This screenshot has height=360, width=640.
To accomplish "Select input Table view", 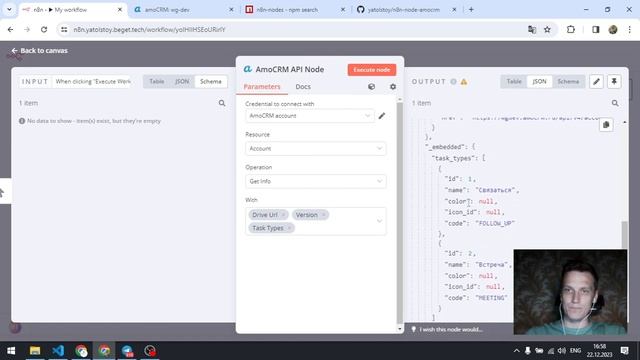I will (x=156, y=82).
